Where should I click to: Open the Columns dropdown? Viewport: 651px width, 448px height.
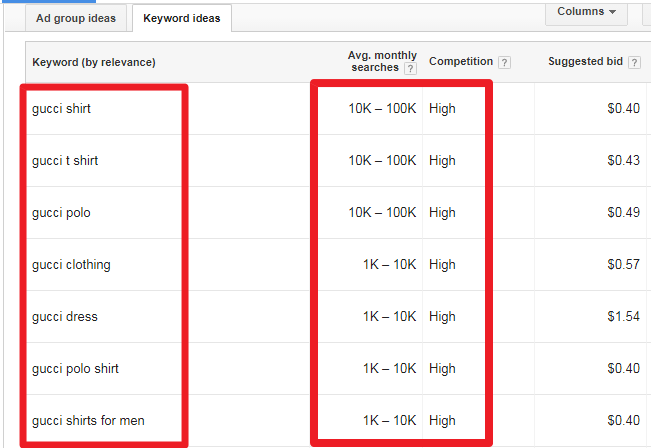point(586,12)
